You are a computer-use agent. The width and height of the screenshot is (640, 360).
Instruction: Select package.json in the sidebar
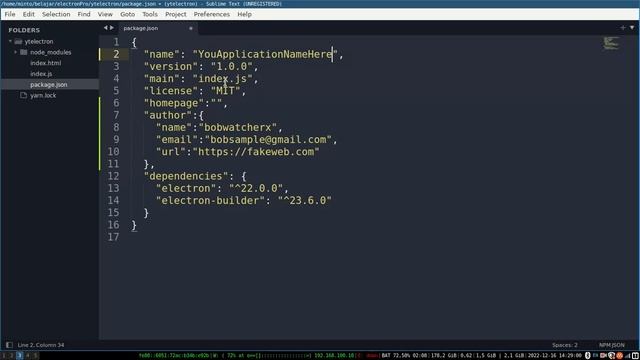(49, 84)
